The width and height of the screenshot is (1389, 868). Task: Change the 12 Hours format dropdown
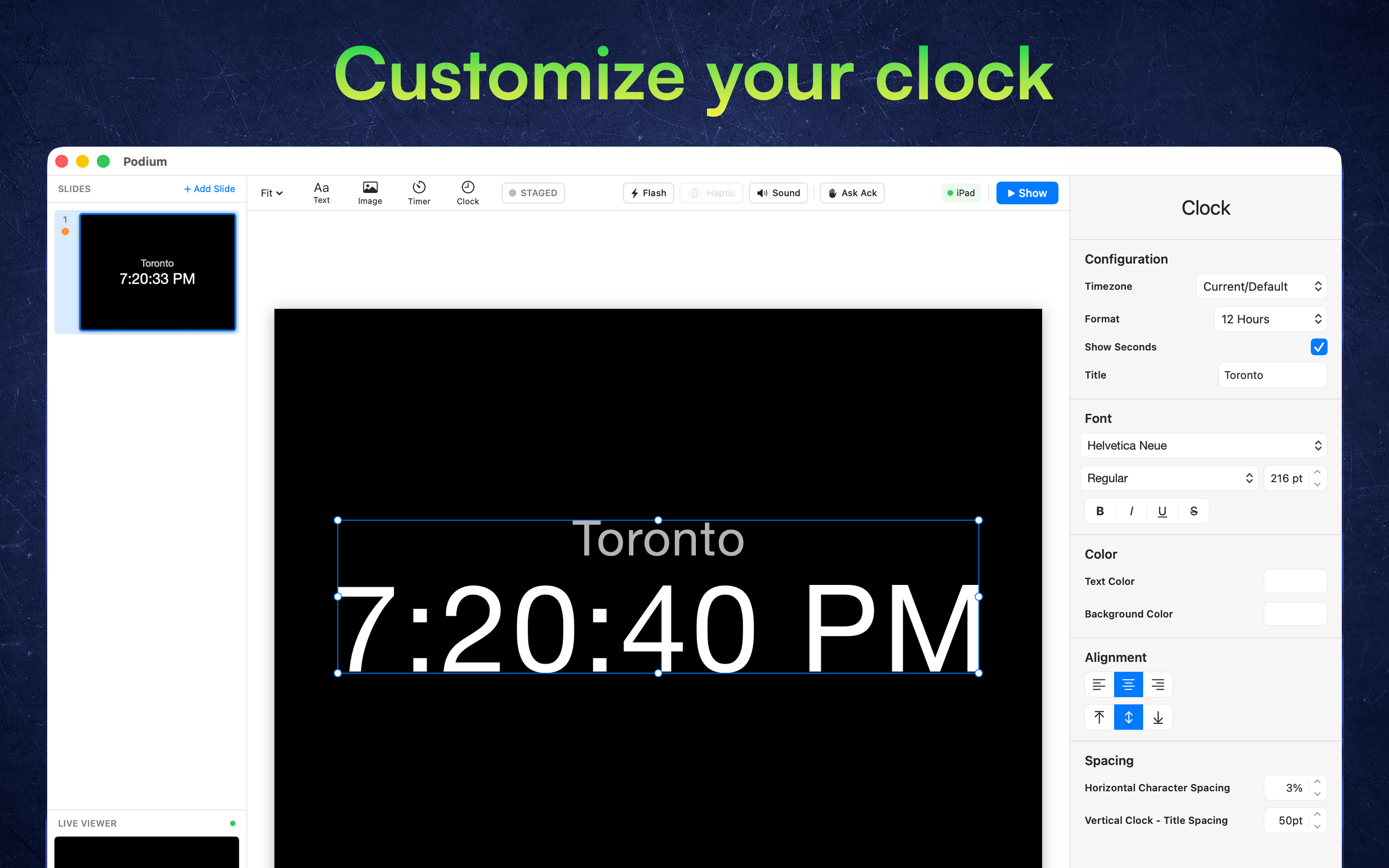pos(1270,319)
